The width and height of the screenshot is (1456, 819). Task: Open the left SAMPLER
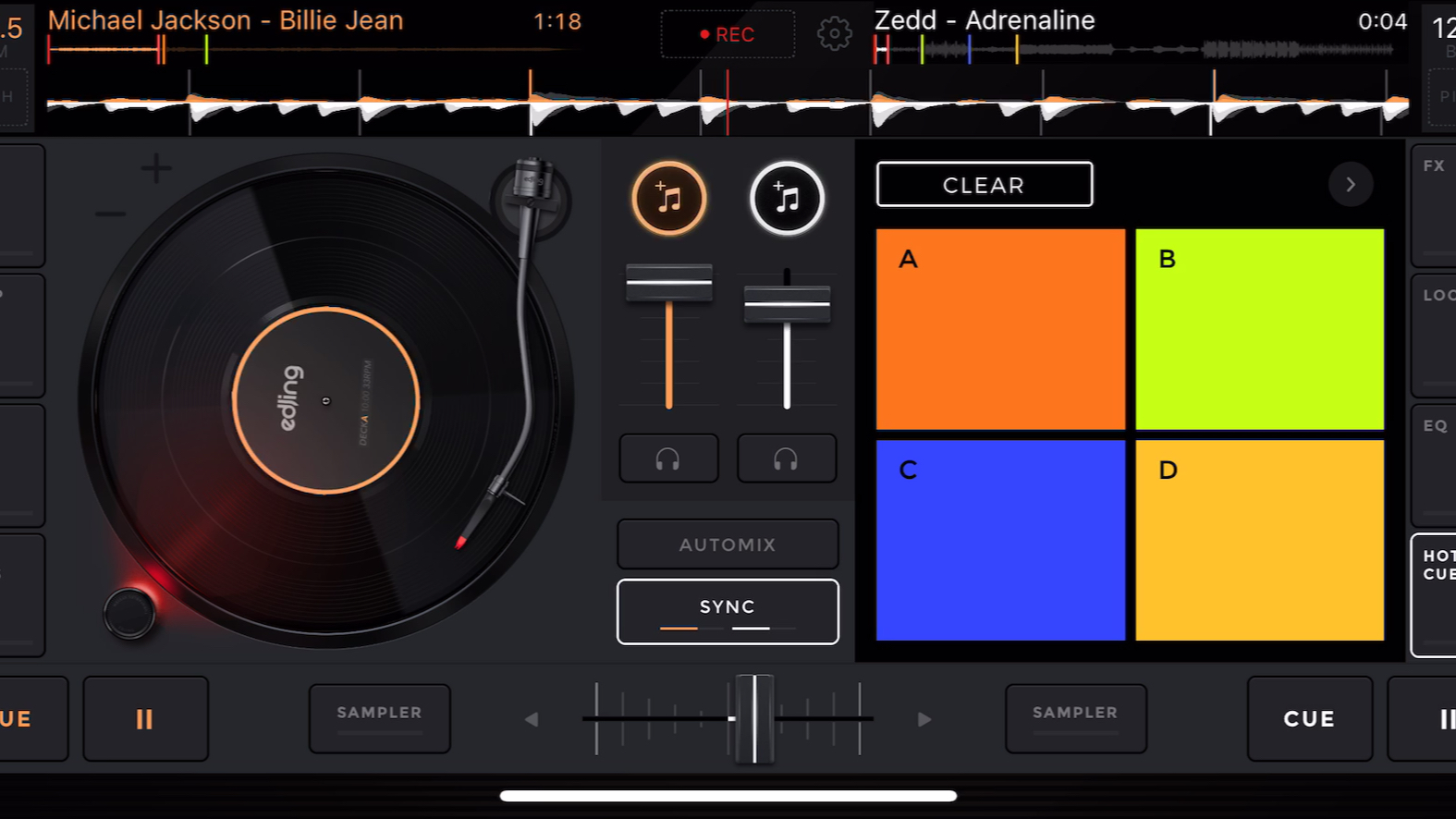click(x=379, y=718)
